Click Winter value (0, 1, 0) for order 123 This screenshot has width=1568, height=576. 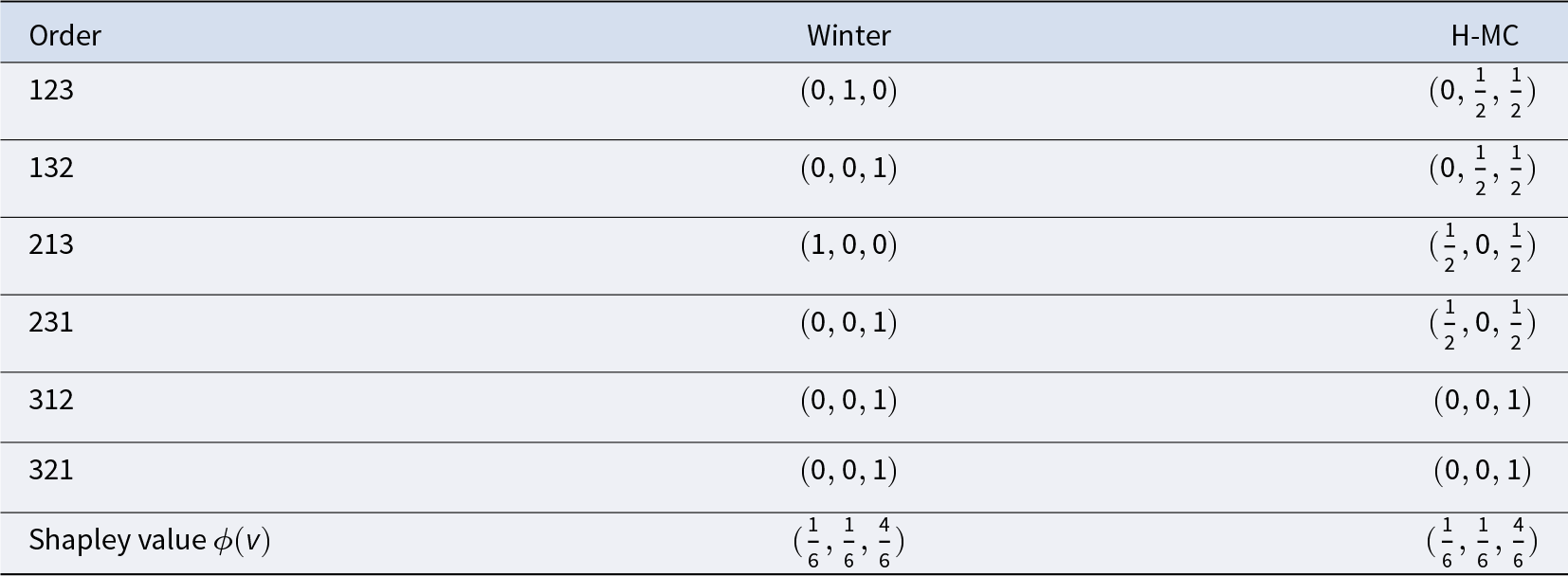(848, 91)
